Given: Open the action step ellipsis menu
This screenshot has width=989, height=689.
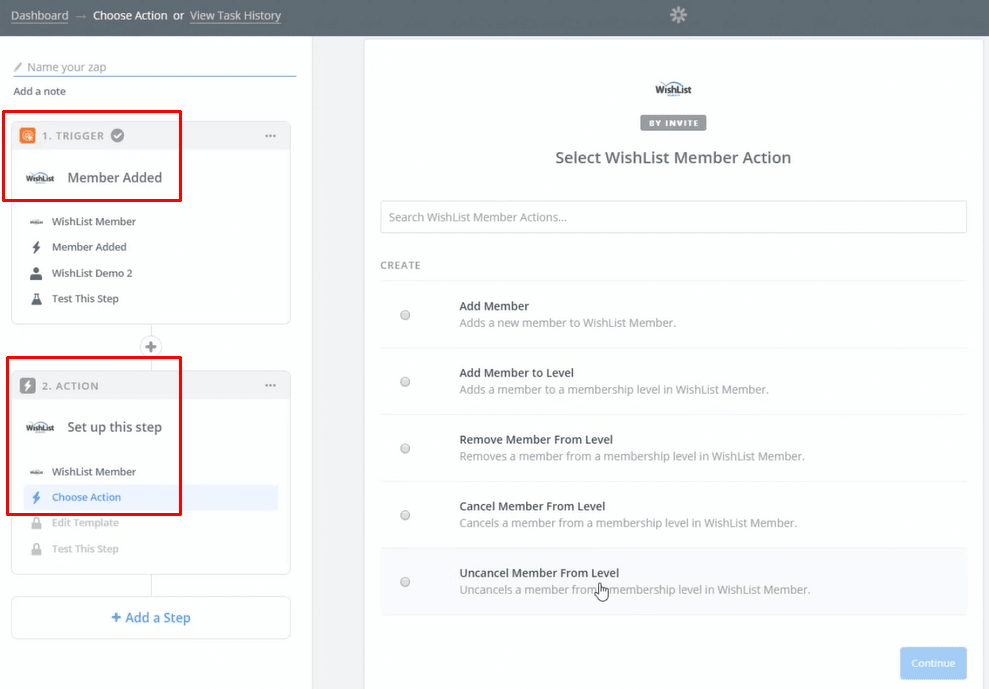Looking at the screenshot, I should coord(271,386).
